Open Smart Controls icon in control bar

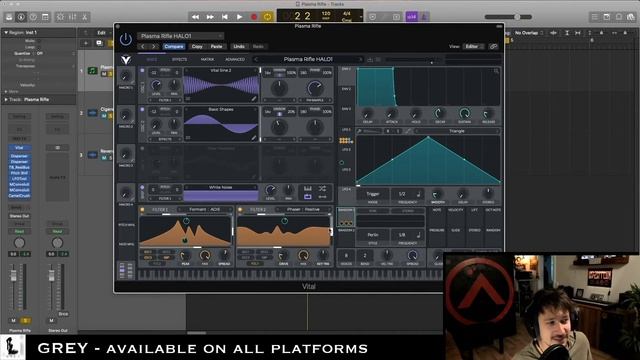(60, 17)
